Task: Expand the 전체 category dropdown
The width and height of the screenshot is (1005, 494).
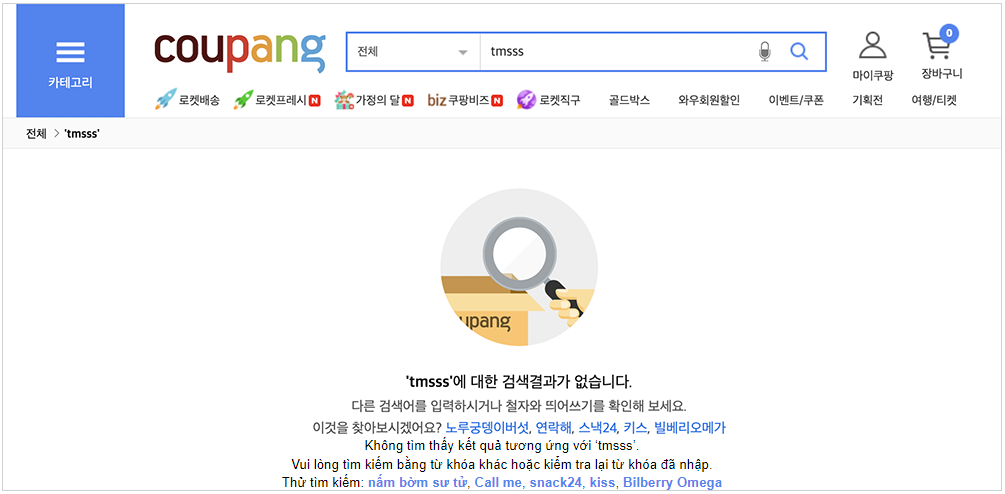Action: coord(413,51)
